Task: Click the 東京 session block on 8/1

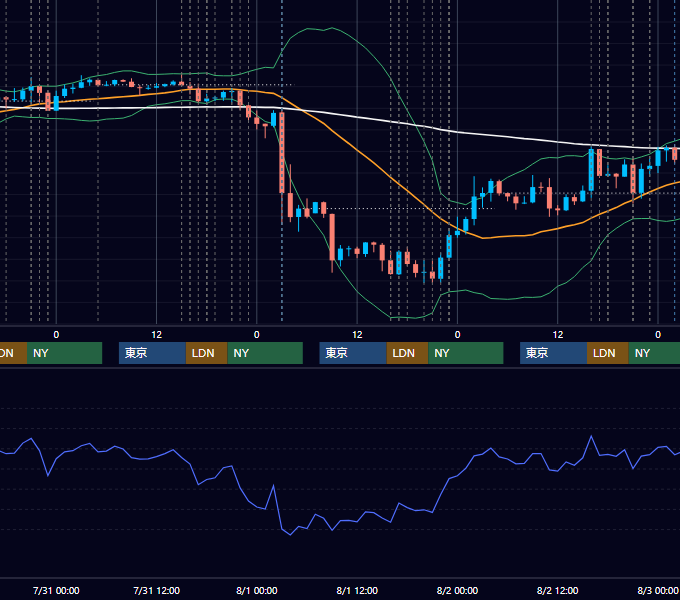Action: click(x=353, y=353)
